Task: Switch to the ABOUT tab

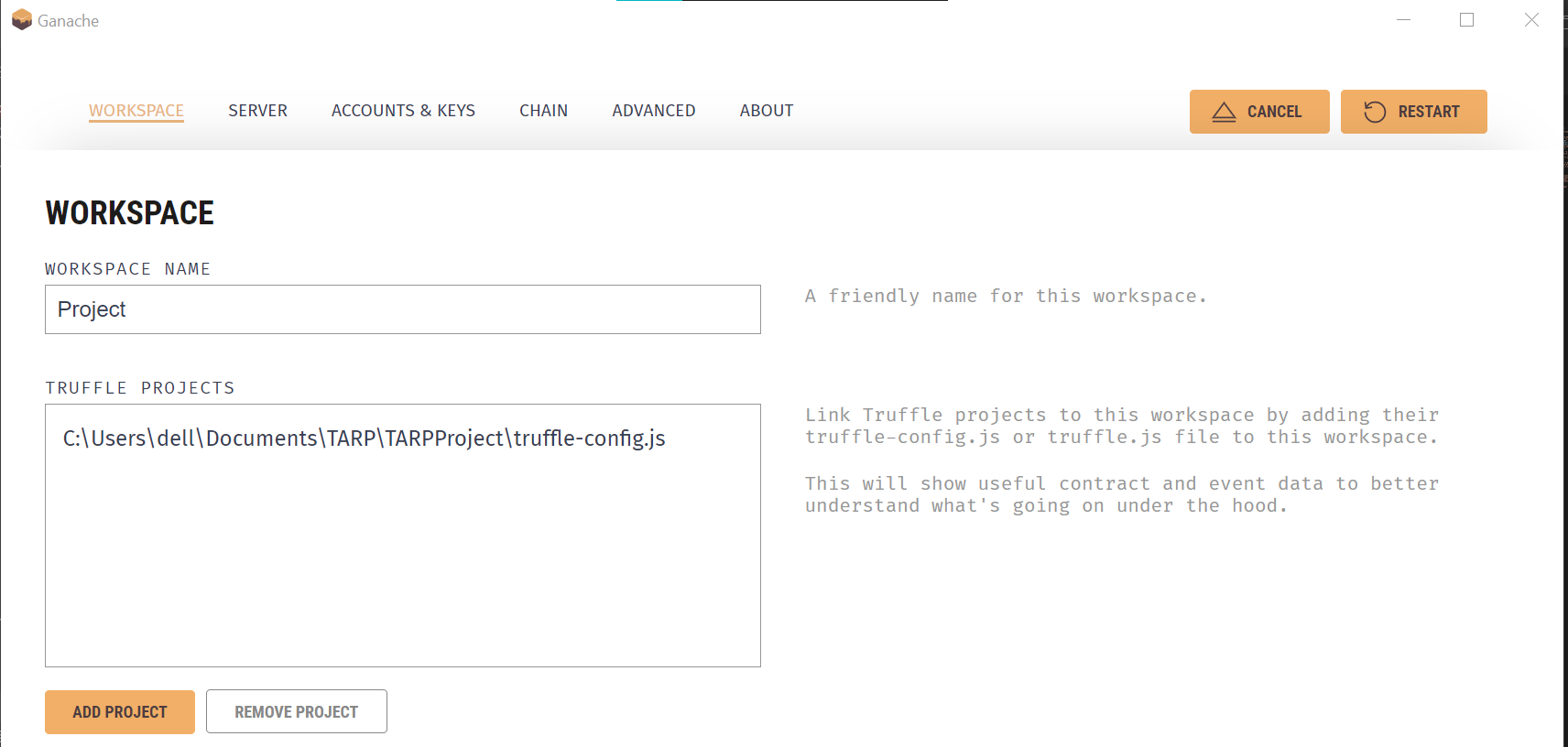Action: tap(766, 110)
